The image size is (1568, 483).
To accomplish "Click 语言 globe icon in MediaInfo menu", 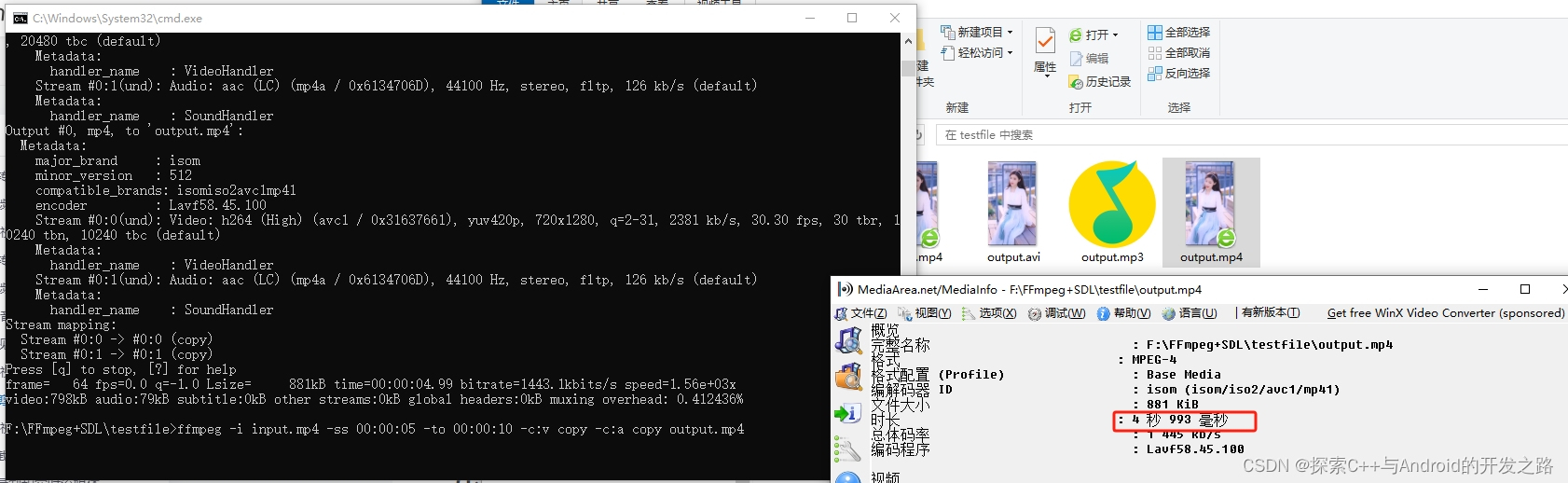I will pos(1168,313).
